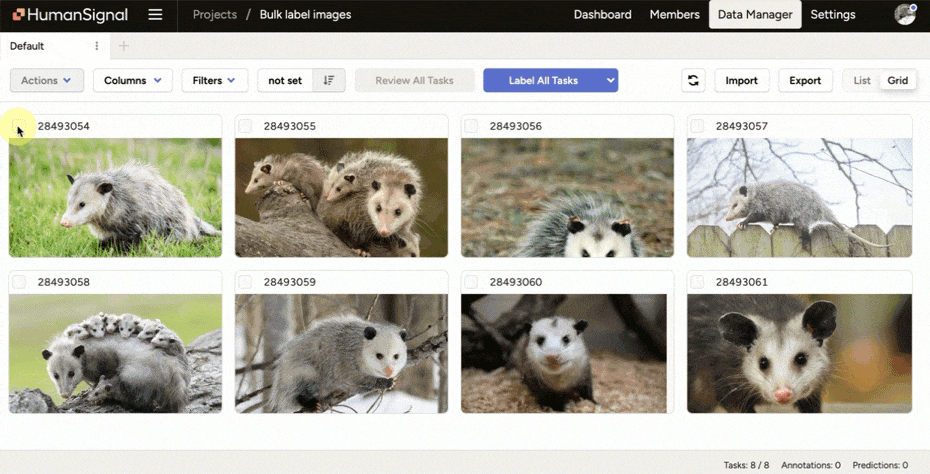
Task: Toggle the sort order icon
Action: pyautogui.click(x=329, y=81)
